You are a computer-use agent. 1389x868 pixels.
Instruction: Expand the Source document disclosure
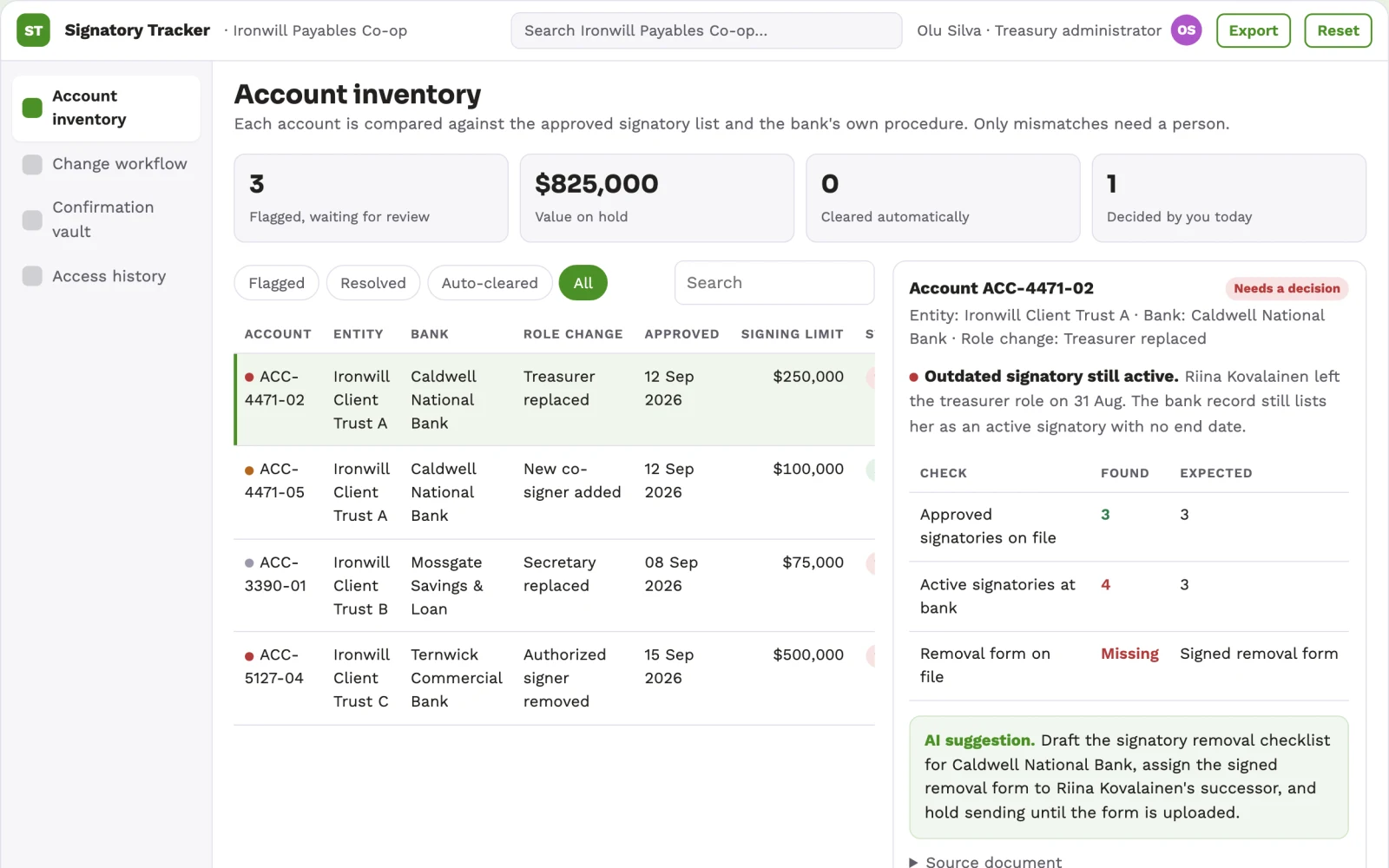coord(985,861)
